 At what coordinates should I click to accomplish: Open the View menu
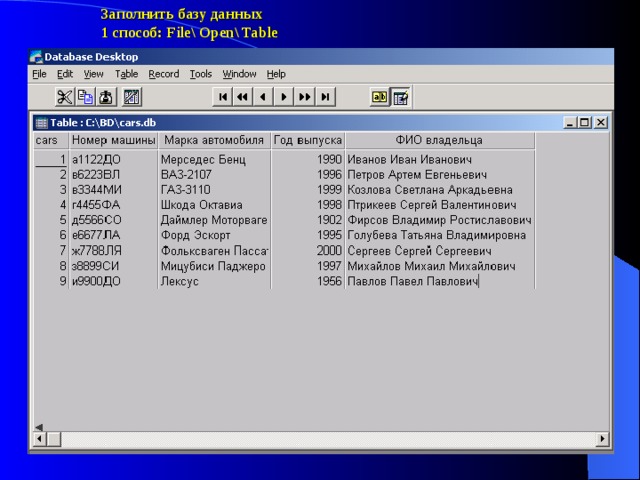[93, 74]
